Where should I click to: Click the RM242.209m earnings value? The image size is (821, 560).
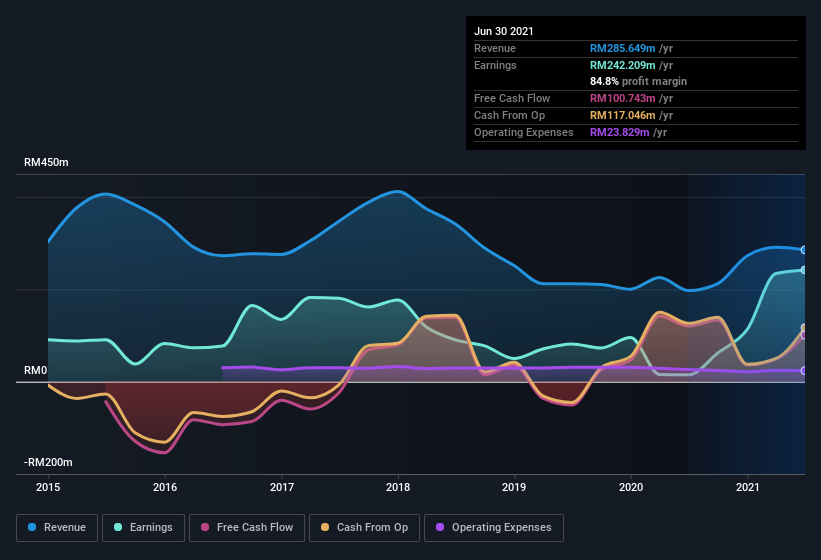click(622, 65)
